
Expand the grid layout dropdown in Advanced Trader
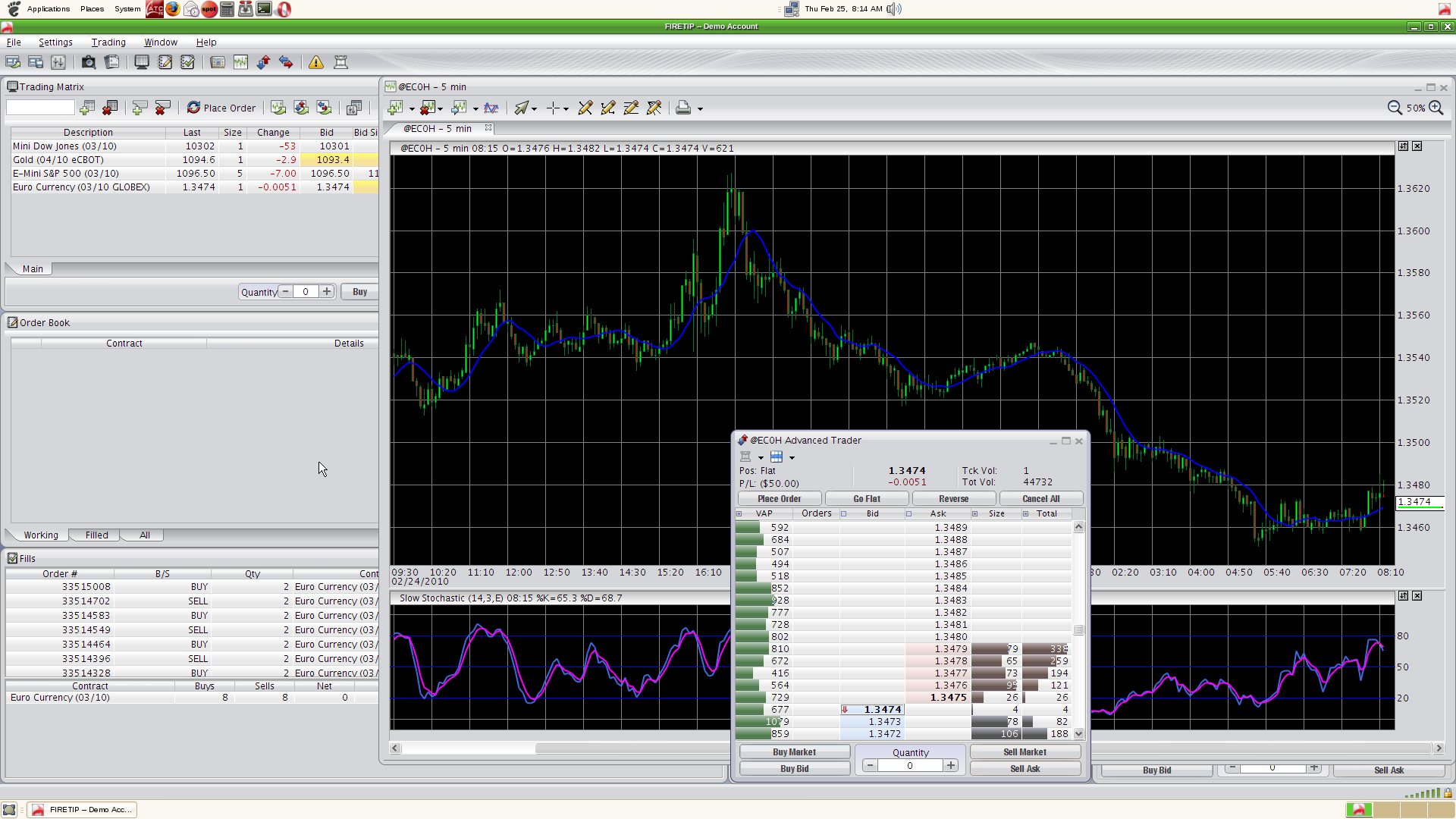click(x=792, y=457)
